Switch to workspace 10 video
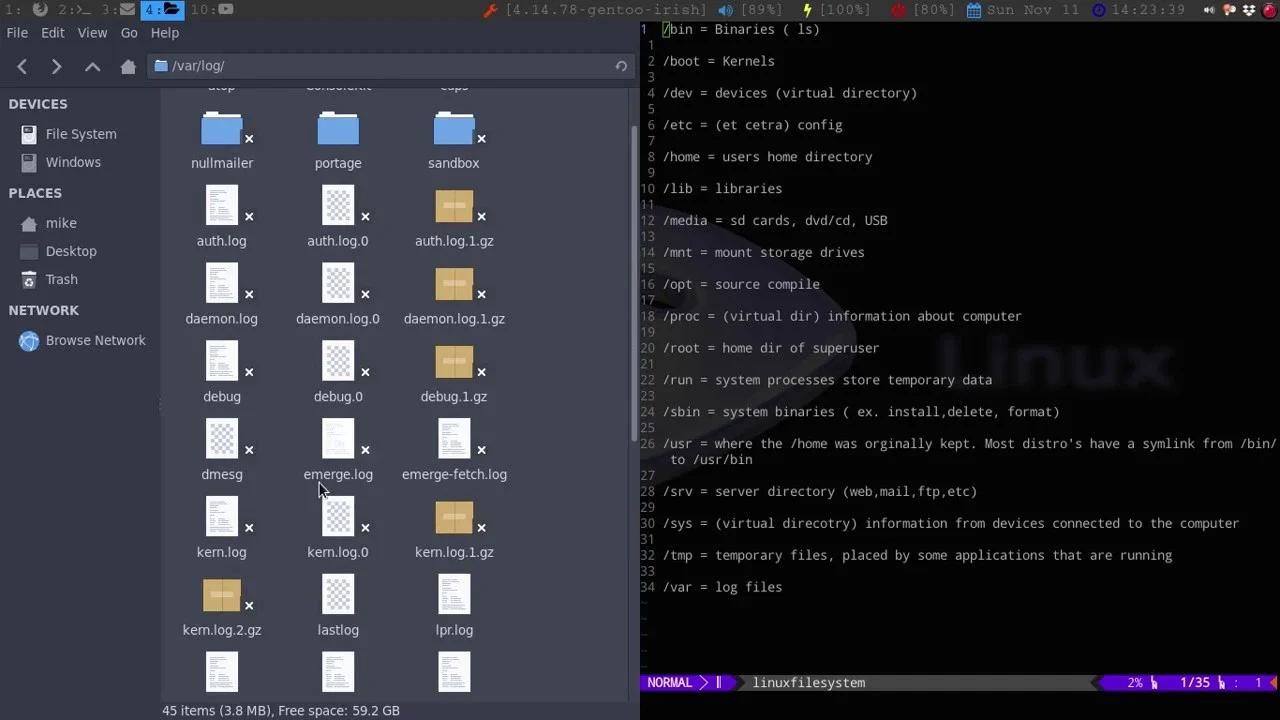Screen dimensions: 1280x720 coord(212,10)
